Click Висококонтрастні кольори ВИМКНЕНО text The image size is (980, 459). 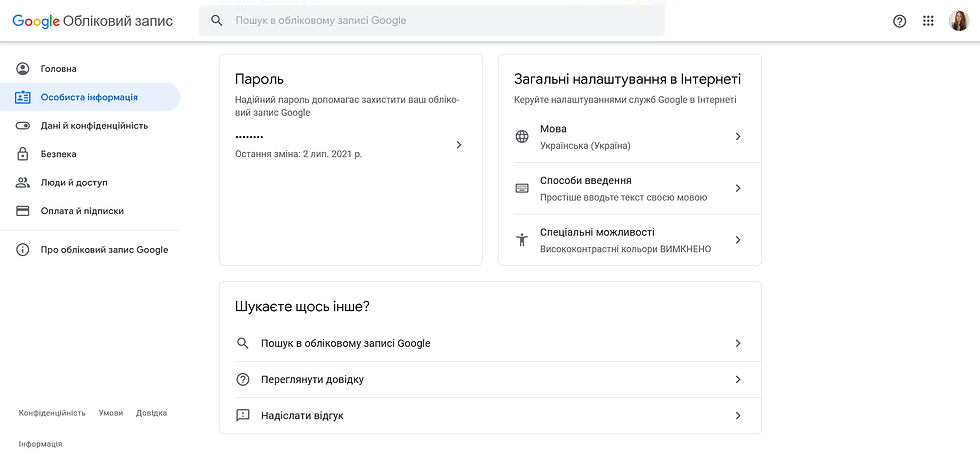coord(626,249)
